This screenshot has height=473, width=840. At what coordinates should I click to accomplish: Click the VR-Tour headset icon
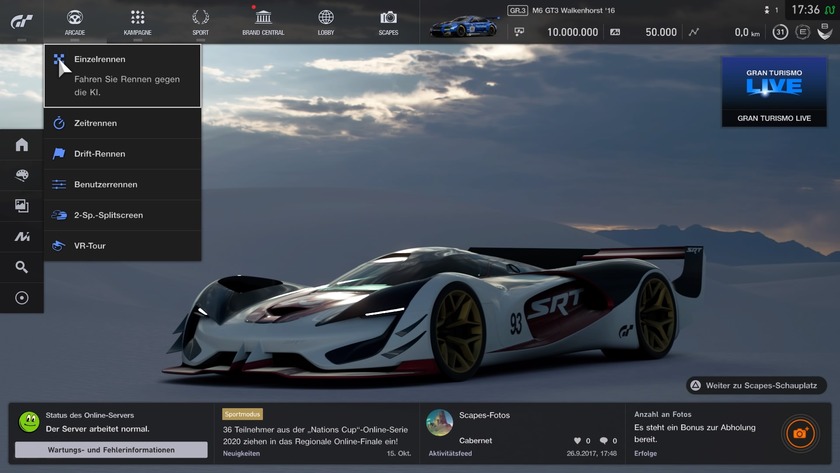coord(58,245)
